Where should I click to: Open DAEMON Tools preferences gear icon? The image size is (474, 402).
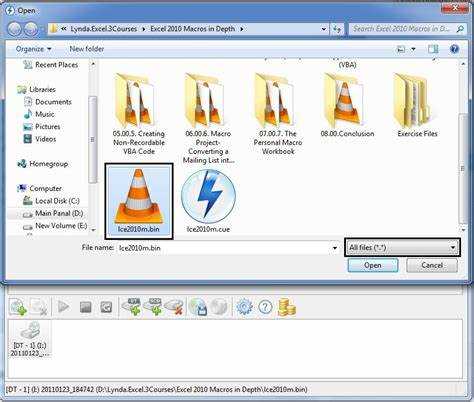click(x=244, y=307)
